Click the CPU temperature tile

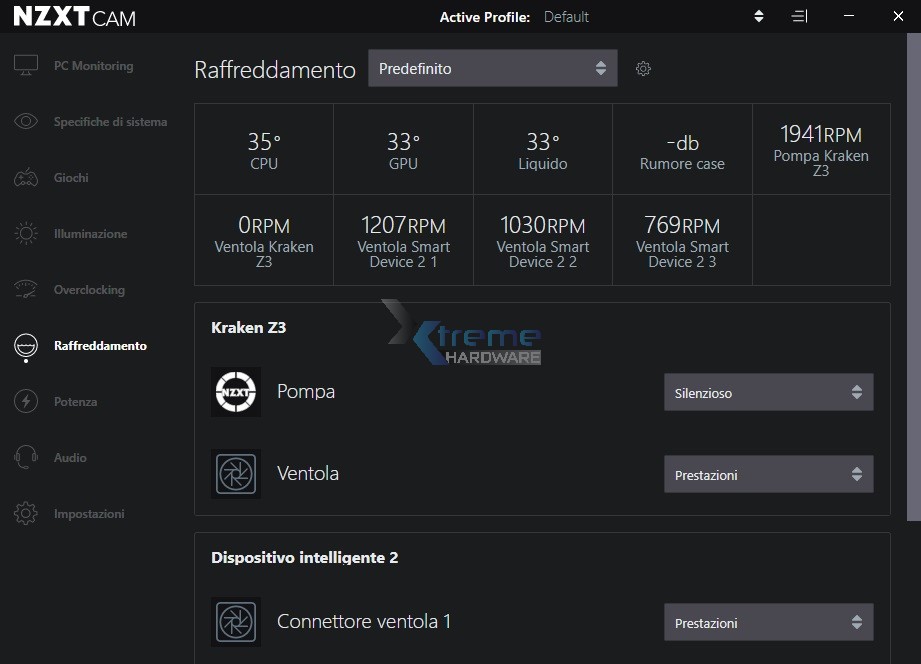pyautogui.click(x=264, y=149)
